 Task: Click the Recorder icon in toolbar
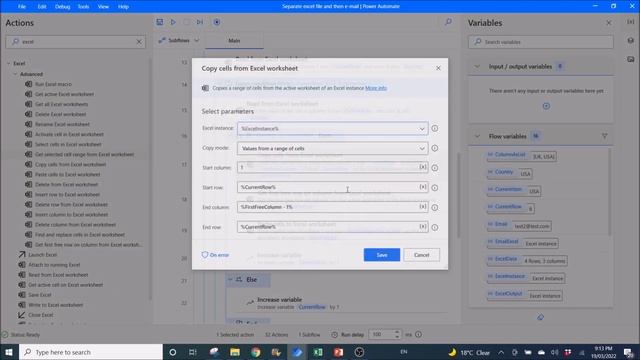coord(217,22)
